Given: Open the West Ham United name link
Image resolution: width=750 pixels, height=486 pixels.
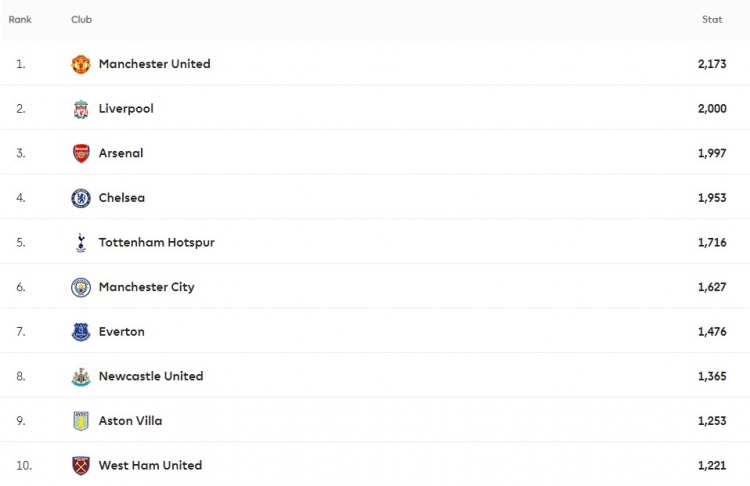Looking at the screenshot, I should [150, 465].
